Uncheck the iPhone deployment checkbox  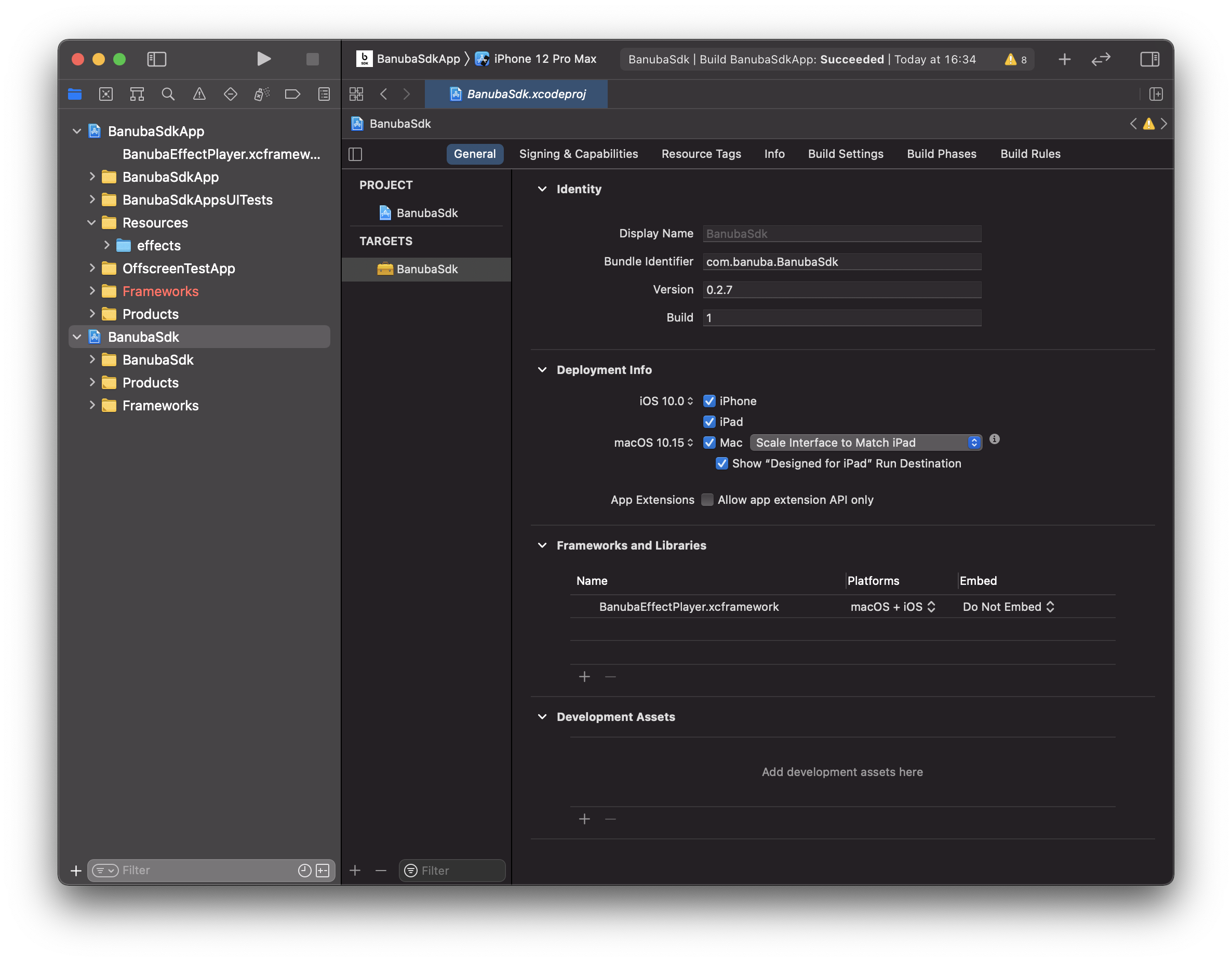click(x=709, y=401)
